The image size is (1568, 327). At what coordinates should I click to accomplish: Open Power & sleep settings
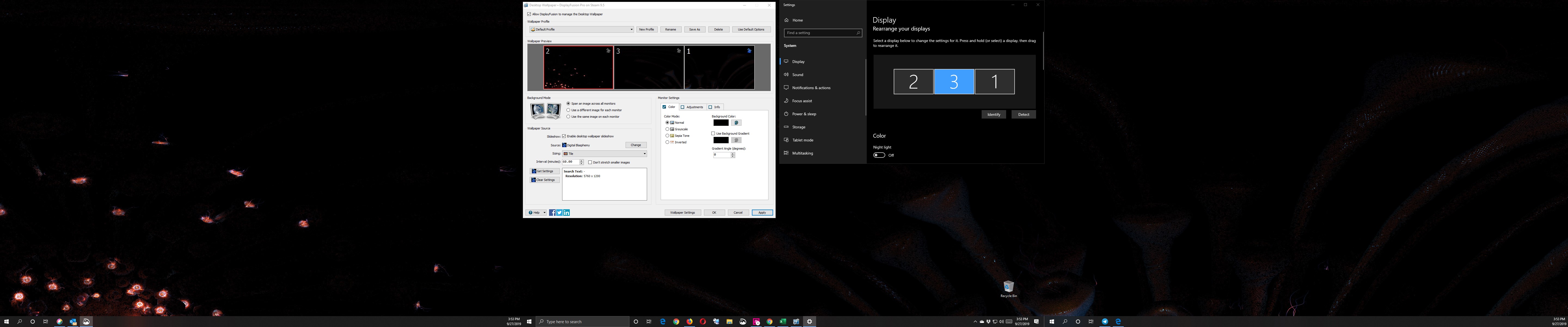[804, 114]
